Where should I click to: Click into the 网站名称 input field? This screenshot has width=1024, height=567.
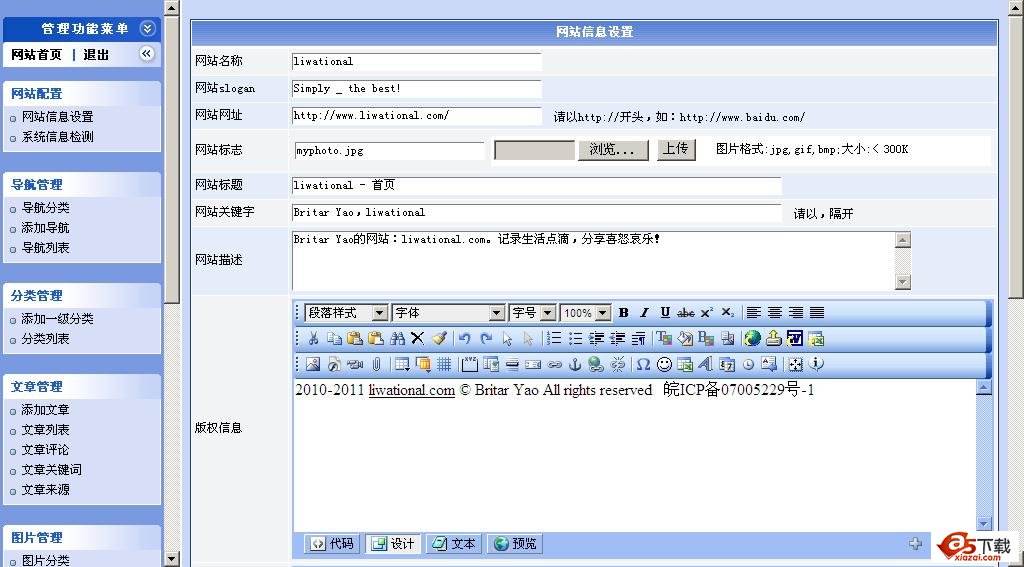(416, 62)
